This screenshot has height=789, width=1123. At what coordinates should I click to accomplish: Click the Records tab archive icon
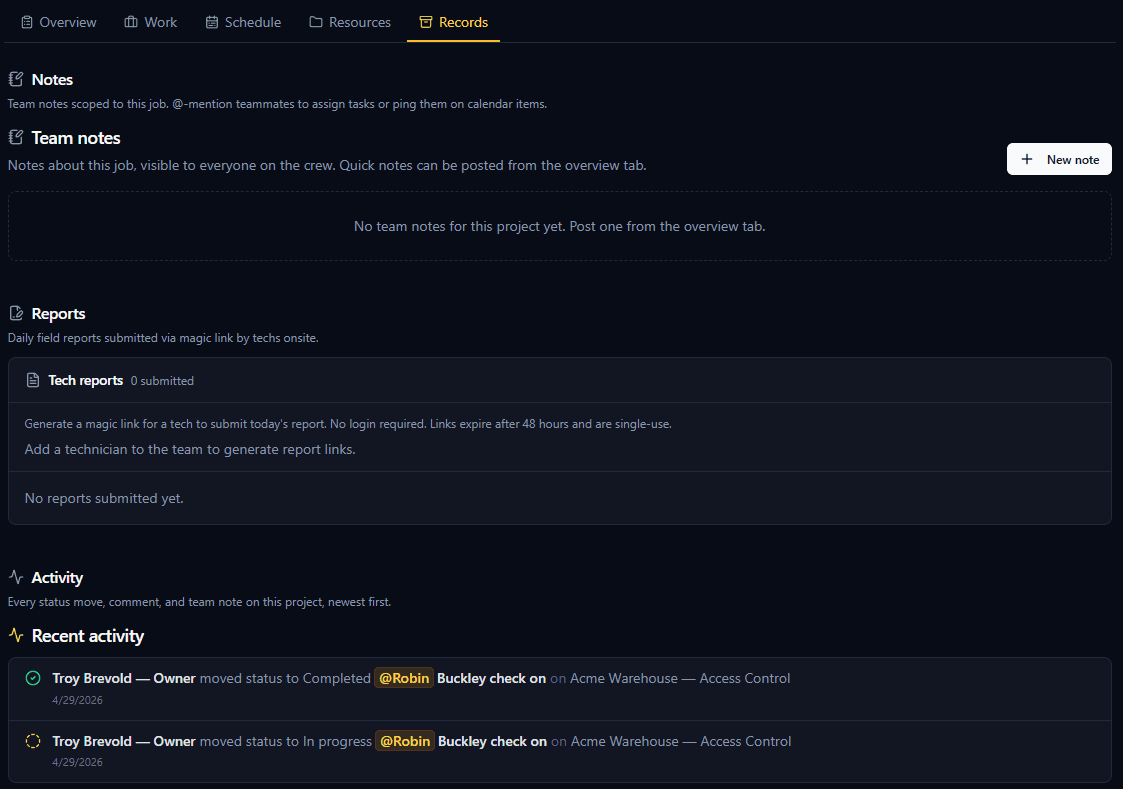tap(426, 22)
